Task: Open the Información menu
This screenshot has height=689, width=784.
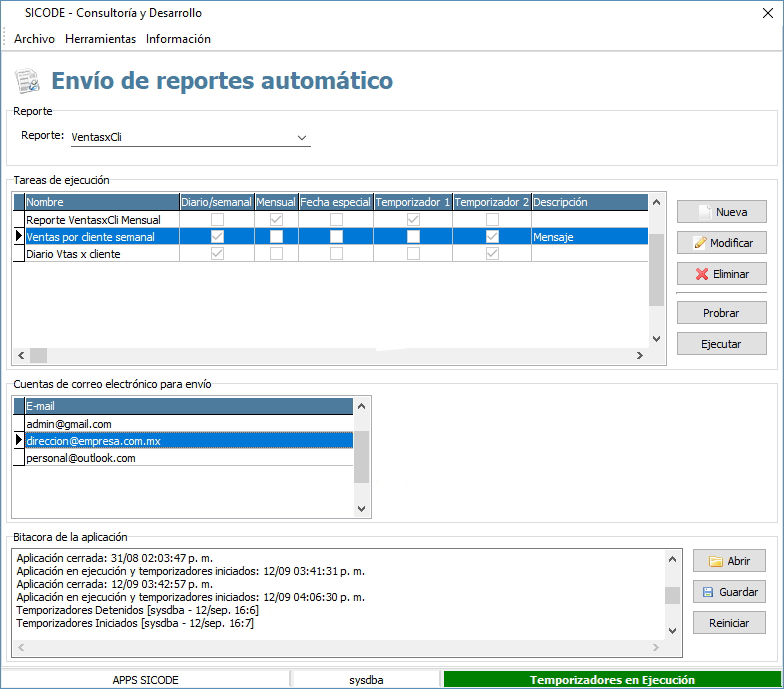Action: pyautogui.click(x=178, y=39)
